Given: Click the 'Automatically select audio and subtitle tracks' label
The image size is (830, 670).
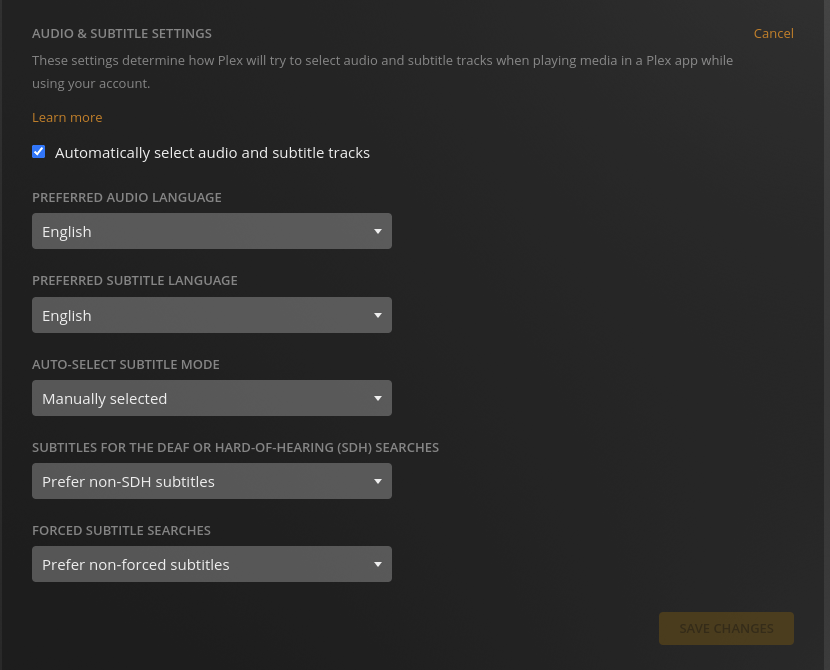Looking at the screenshot, I should 212,153.
